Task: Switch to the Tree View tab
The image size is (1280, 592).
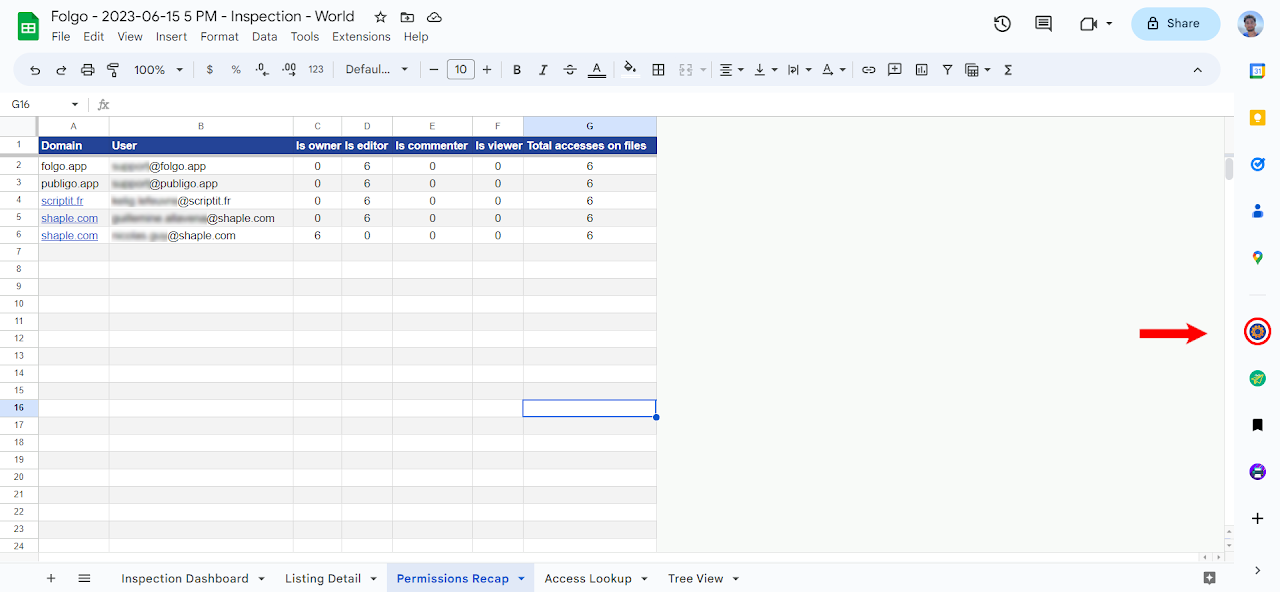Action: [x=703, y=578]
